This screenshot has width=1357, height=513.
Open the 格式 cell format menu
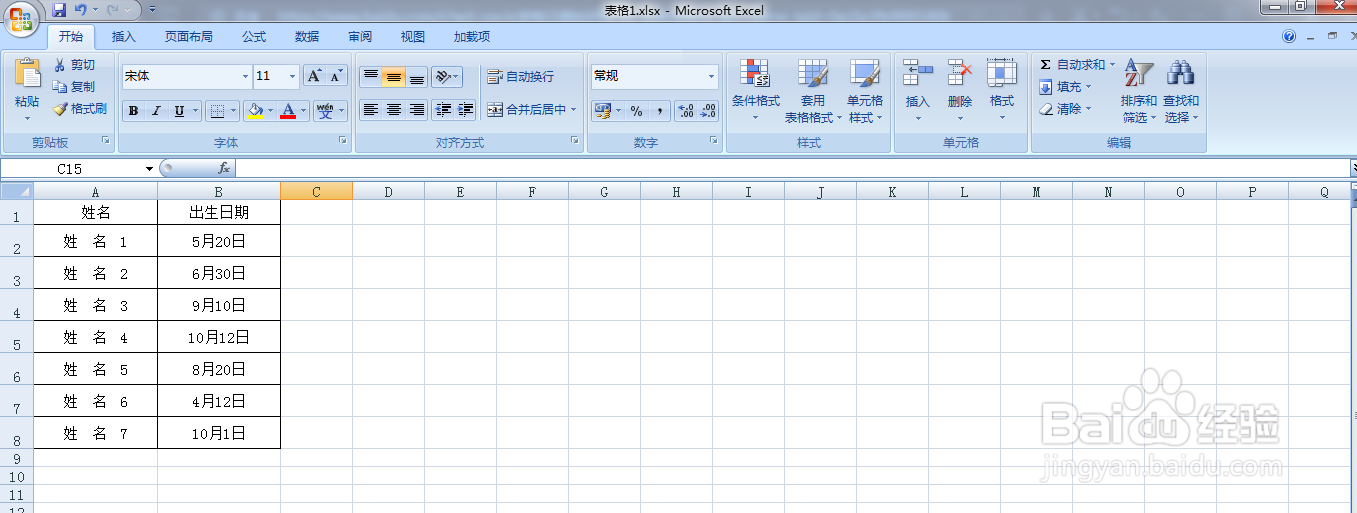(x=1002, y=90)
